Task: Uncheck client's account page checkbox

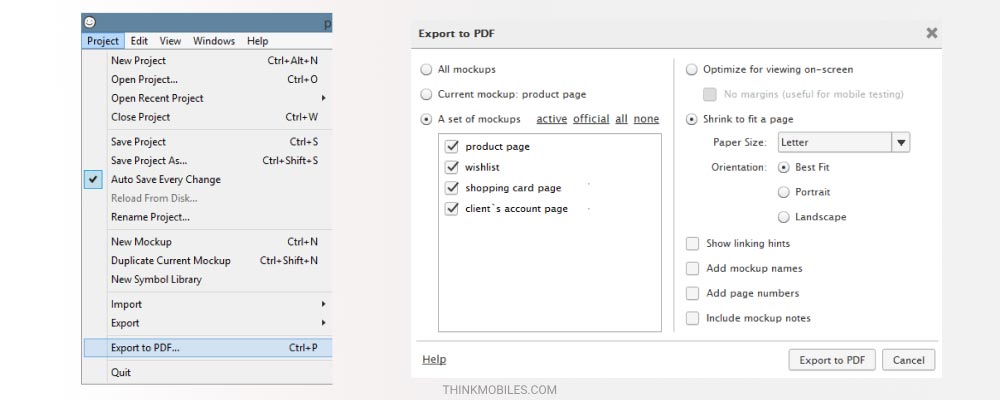Action: click(x=452, y=209)
